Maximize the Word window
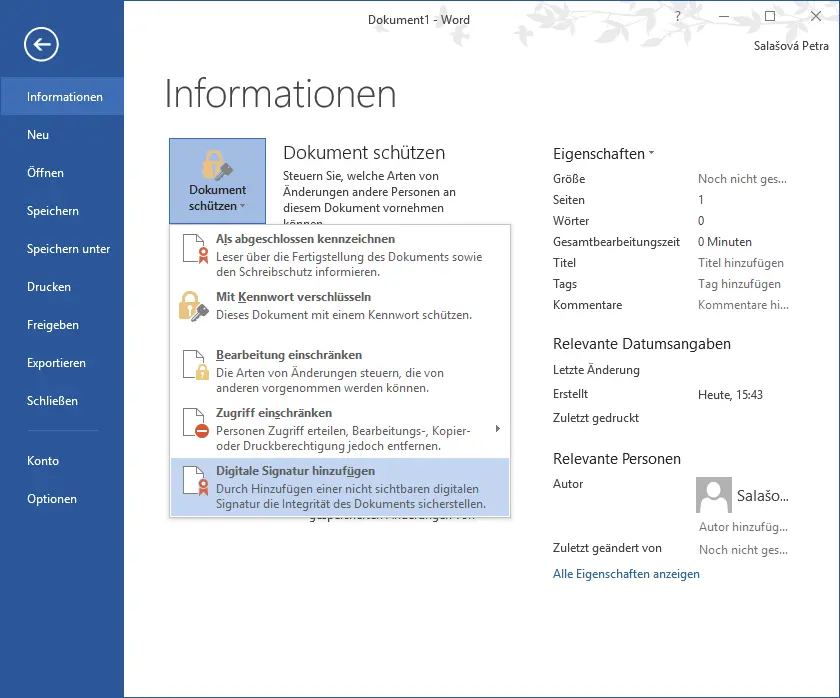 pyautogui.click(x=770, y=17)
